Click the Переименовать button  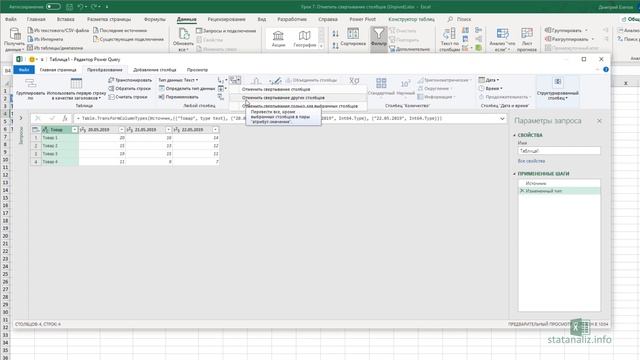tap(178, 97)
